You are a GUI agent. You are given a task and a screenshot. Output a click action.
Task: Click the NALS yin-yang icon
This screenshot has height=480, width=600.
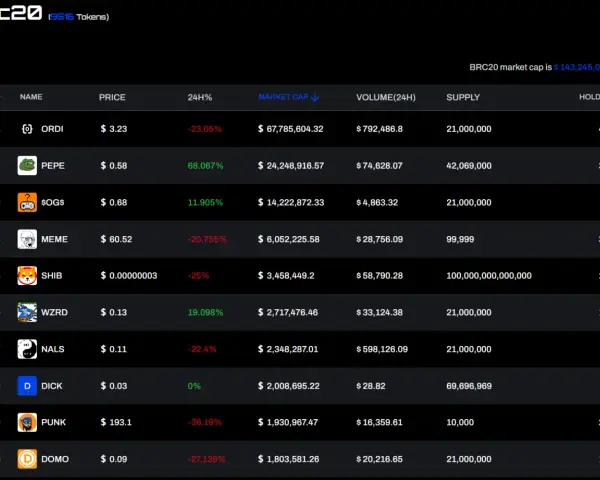click(x=27, y=349)
